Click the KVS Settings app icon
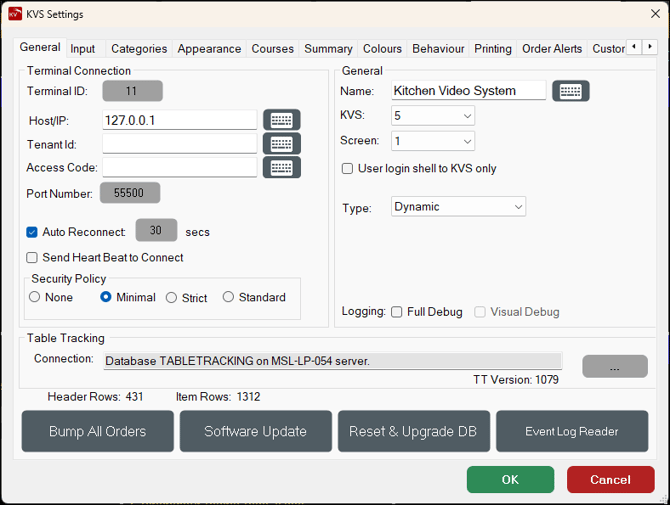The image size is (670, 505). (x=15, y=14)
